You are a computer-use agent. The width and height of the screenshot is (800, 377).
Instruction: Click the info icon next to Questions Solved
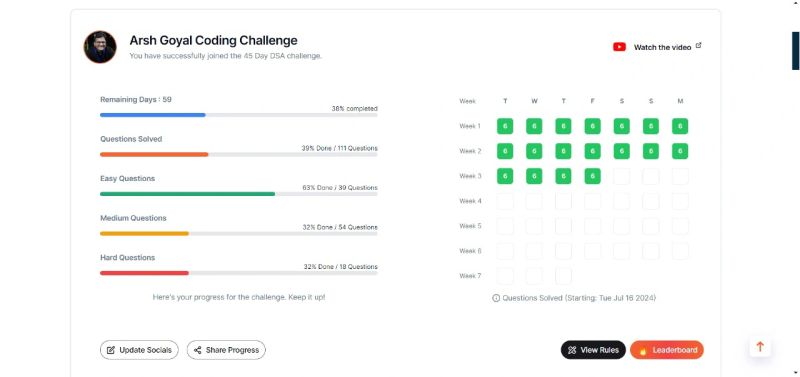(496, 298)
